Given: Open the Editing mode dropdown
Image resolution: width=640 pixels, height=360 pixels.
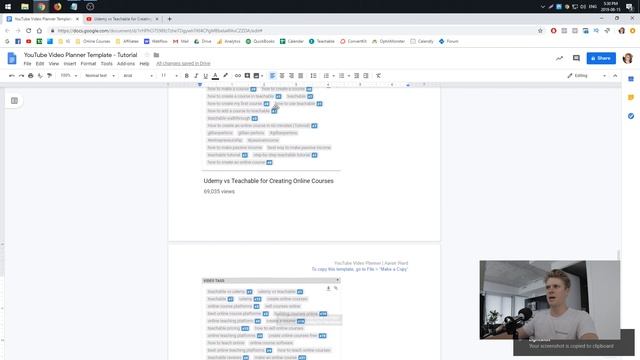Looking at the screenshot, I should [x=587, y=76].
